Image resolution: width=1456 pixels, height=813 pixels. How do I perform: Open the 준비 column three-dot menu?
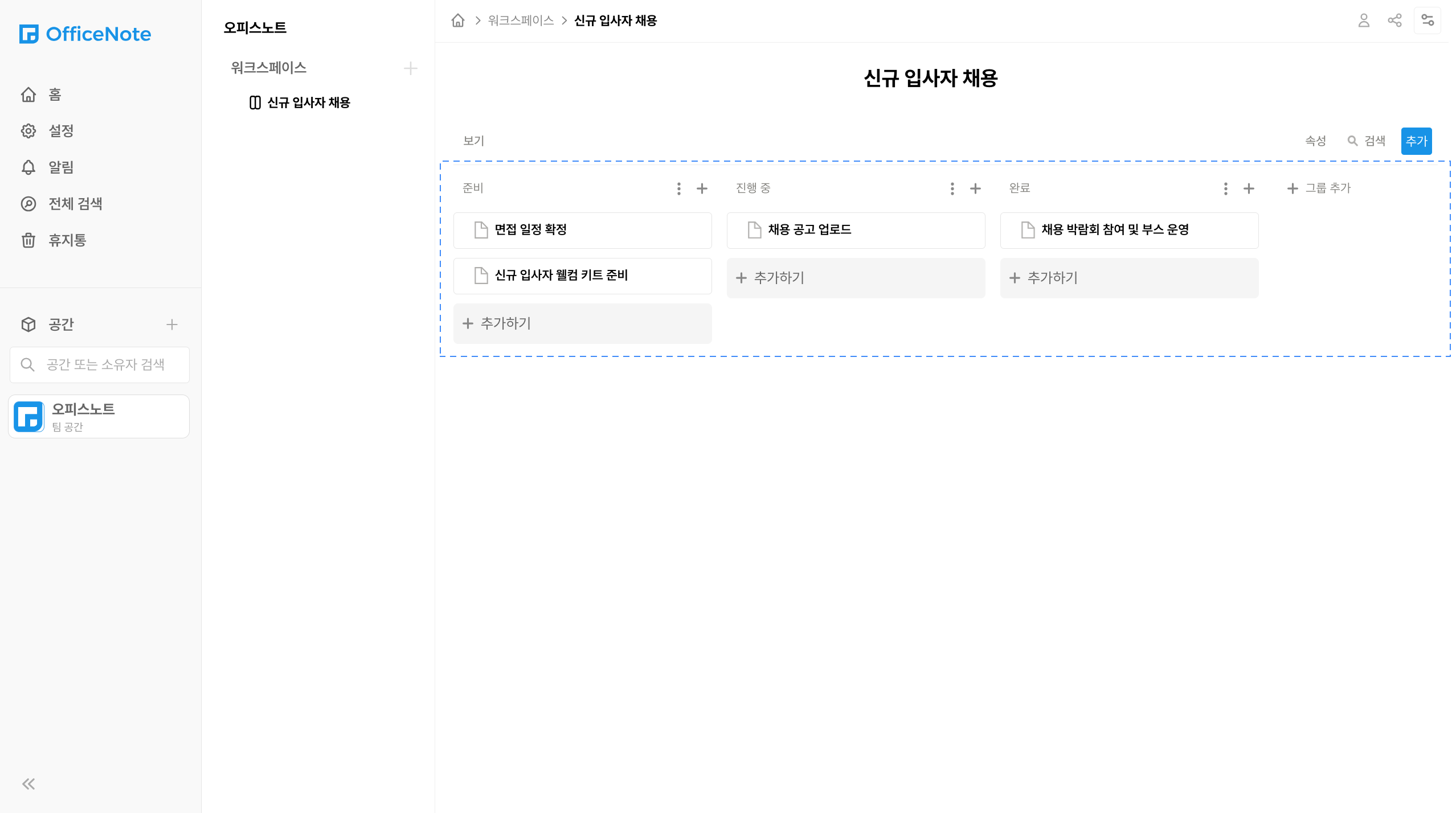pos(678,188)
